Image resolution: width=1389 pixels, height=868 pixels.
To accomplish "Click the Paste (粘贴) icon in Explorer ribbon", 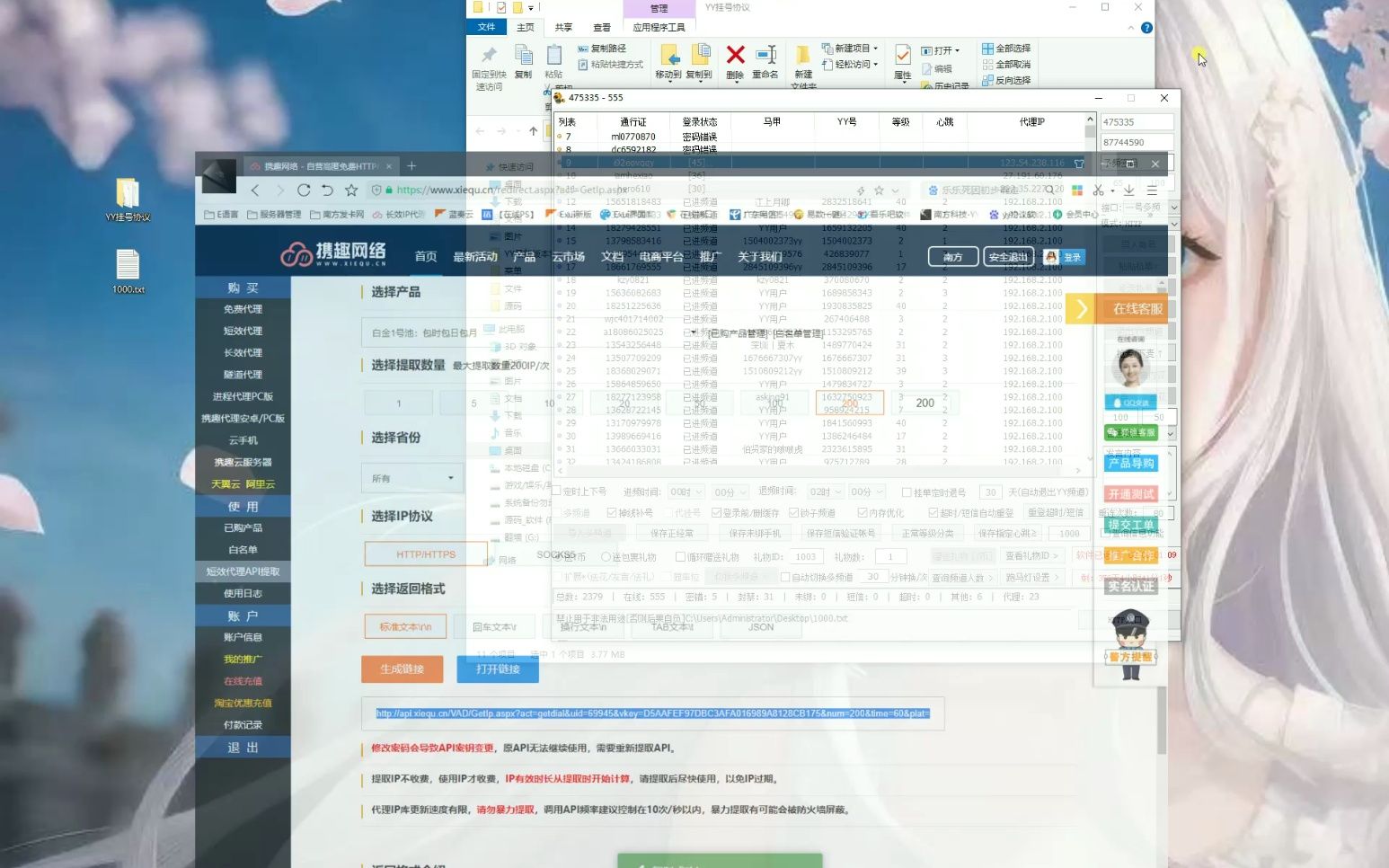I will (554, 54).
